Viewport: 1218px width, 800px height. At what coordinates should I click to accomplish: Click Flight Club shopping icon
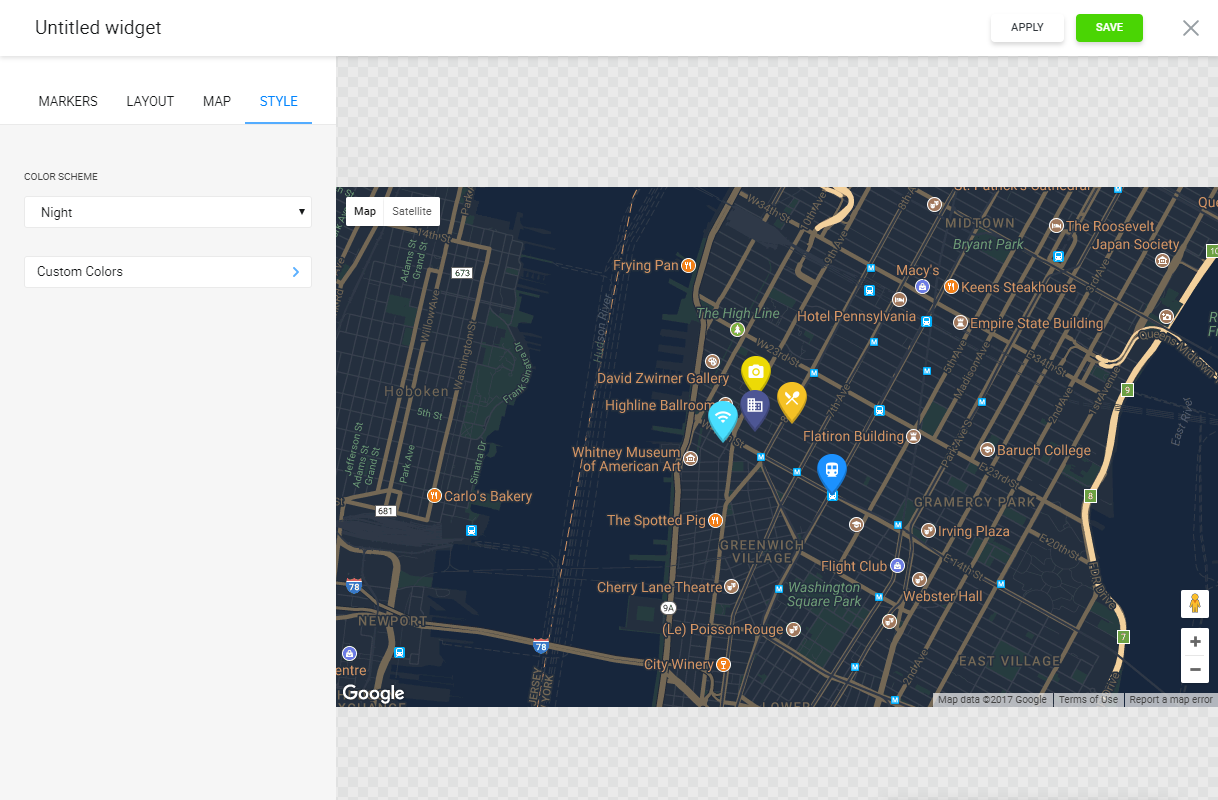pos(898,566)
